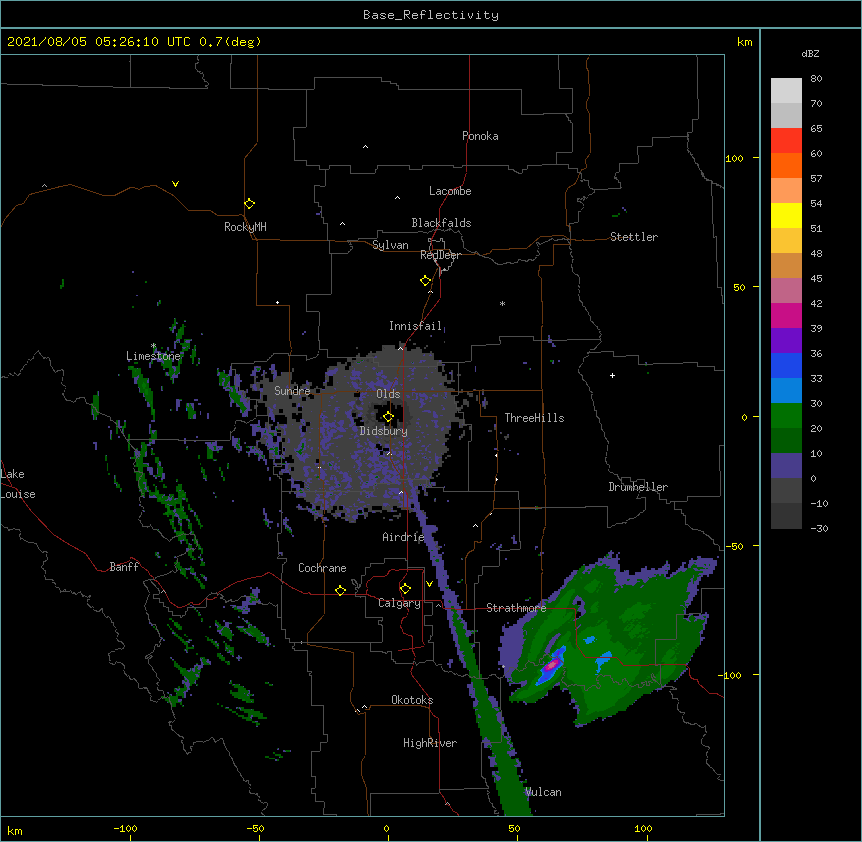862x842 pixels.
Task: Pick the yellow 51-54 dBZ legend swatch
Action: tap(786, 215)
